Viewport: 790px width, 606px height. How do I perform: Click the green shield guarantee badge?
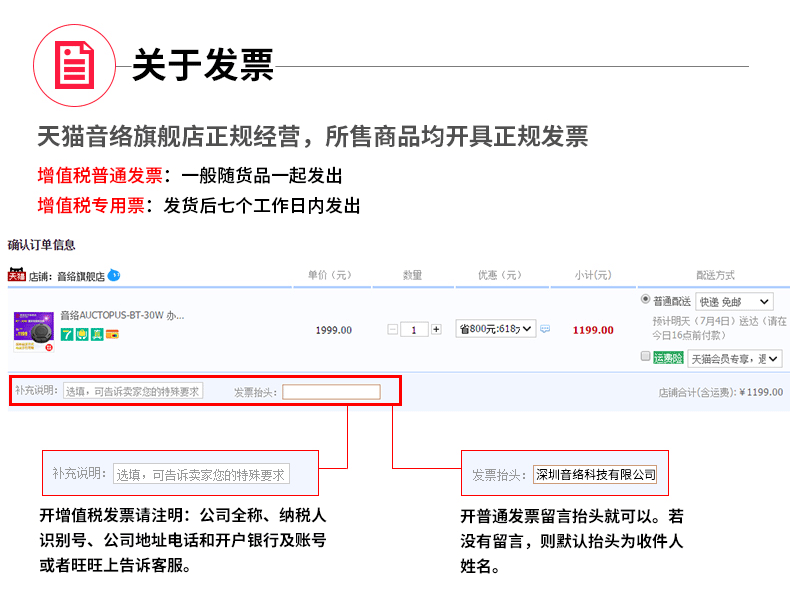click(x=82, y=334)
